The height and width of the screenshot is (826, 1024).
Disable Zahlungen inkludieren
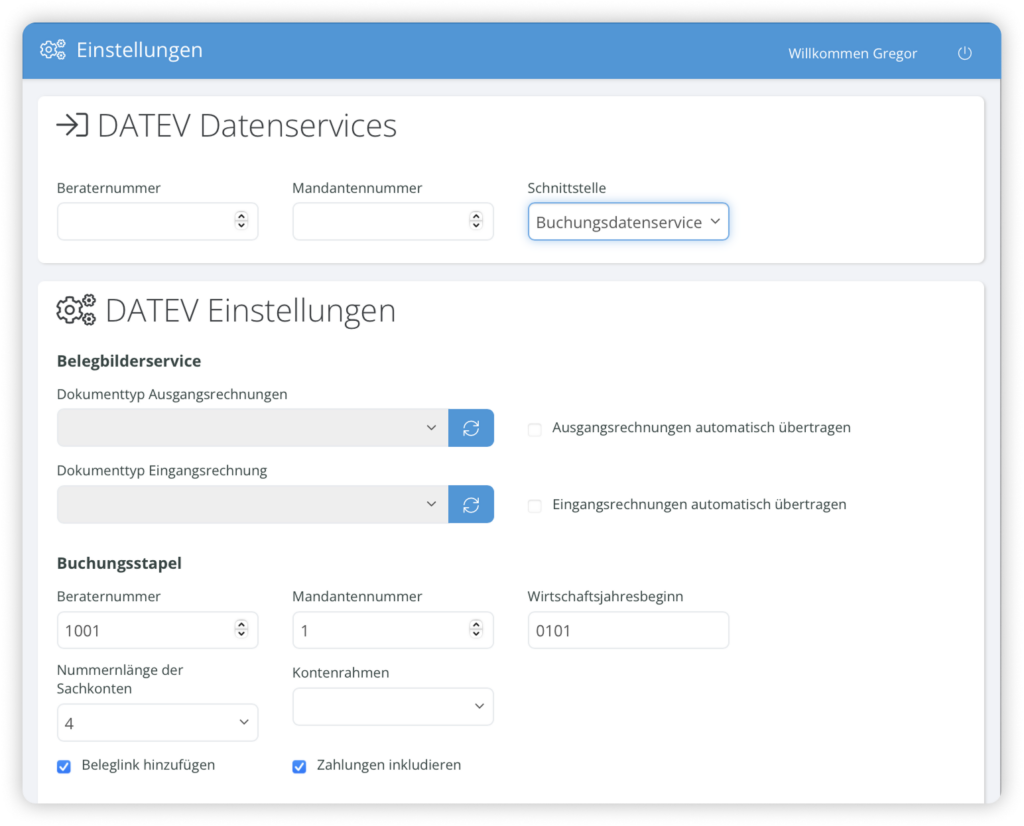(299, 765)
